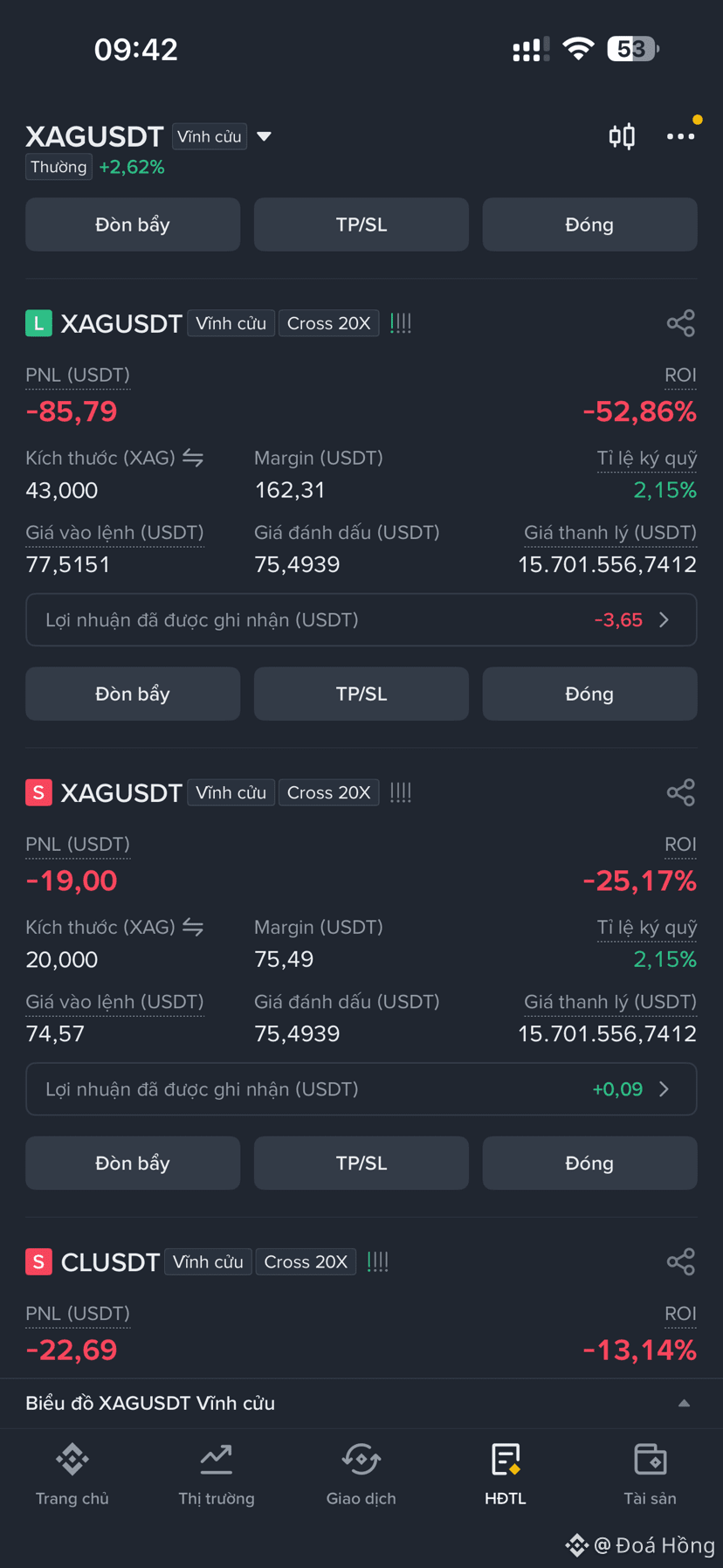Expand realized profit row showing +0,09
This screenshot has width=723, height=1568.
click(361, 1088)
